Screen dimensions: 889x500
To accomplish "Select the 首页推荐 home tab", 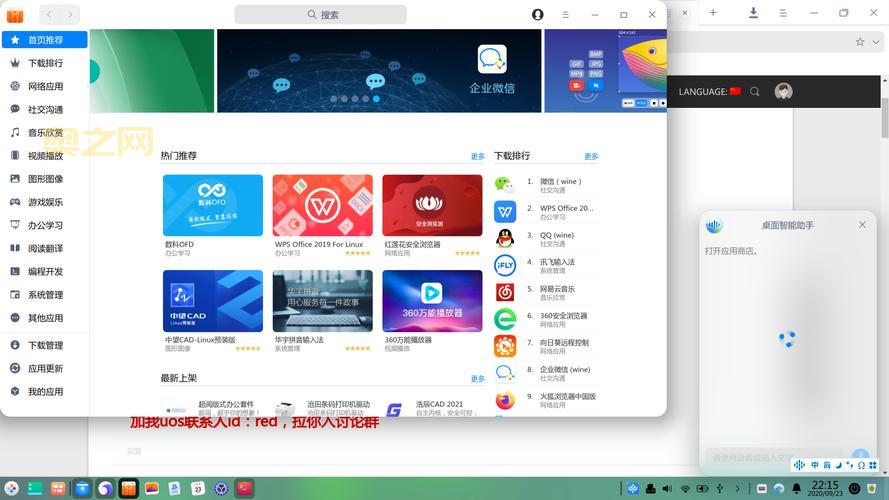I will 45,40.
